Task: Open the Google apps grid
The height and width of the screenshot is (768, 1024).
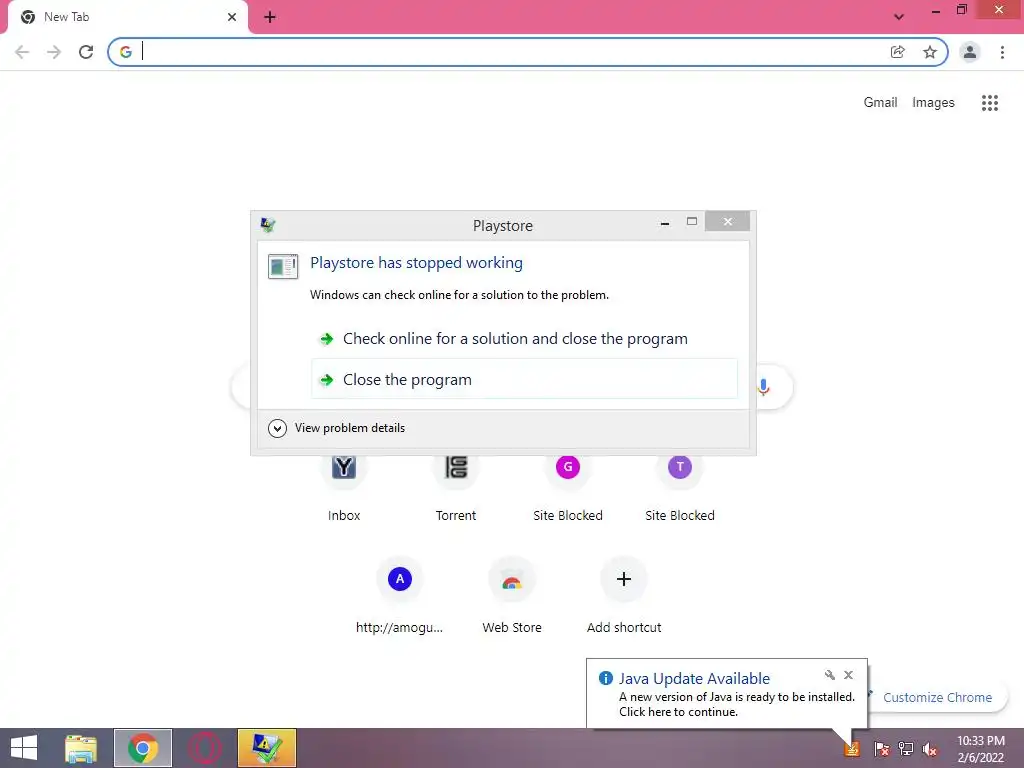Action: [x=990, y=103]
